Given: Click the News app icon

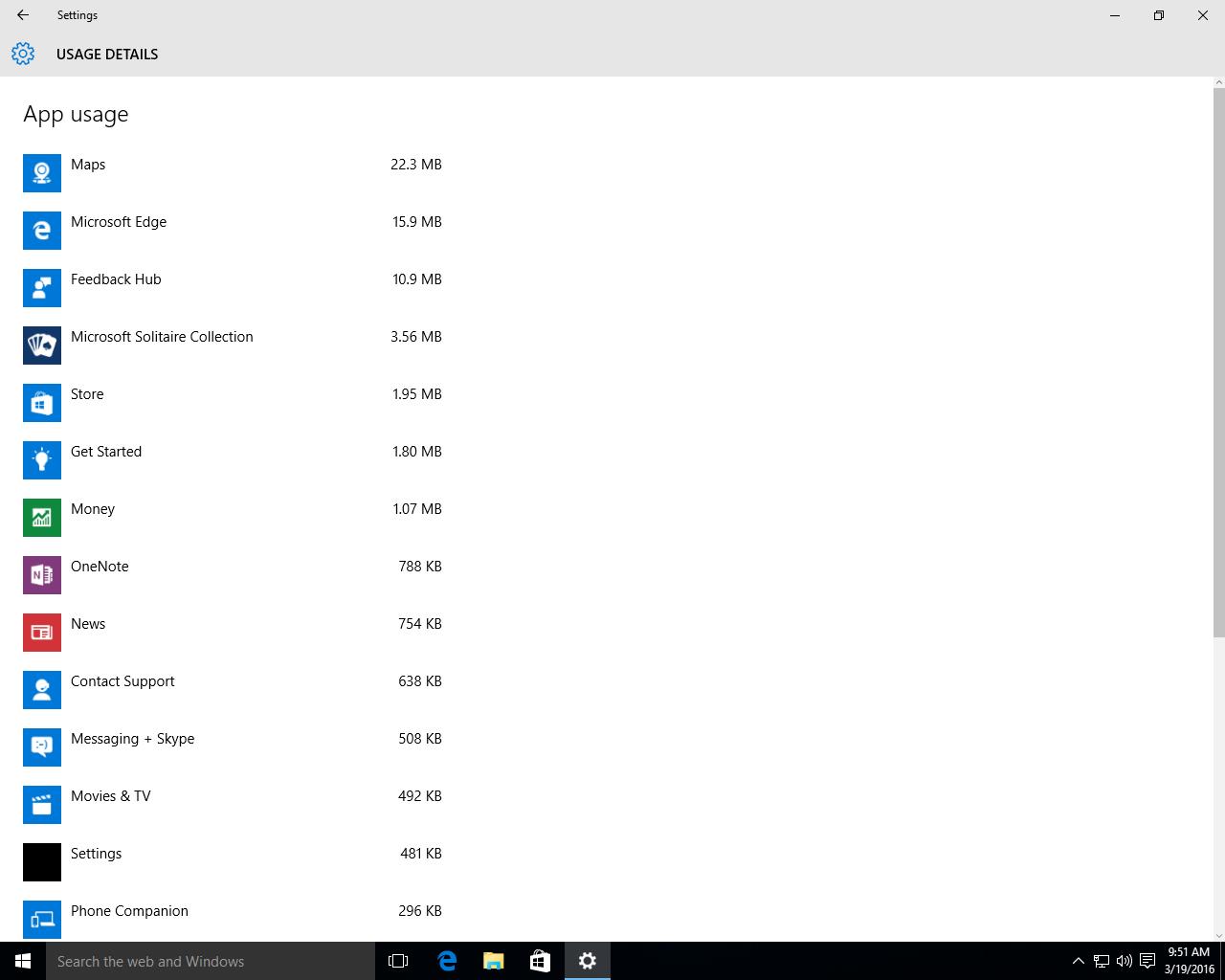Looking at the screenshot, I should coord(42,632).
